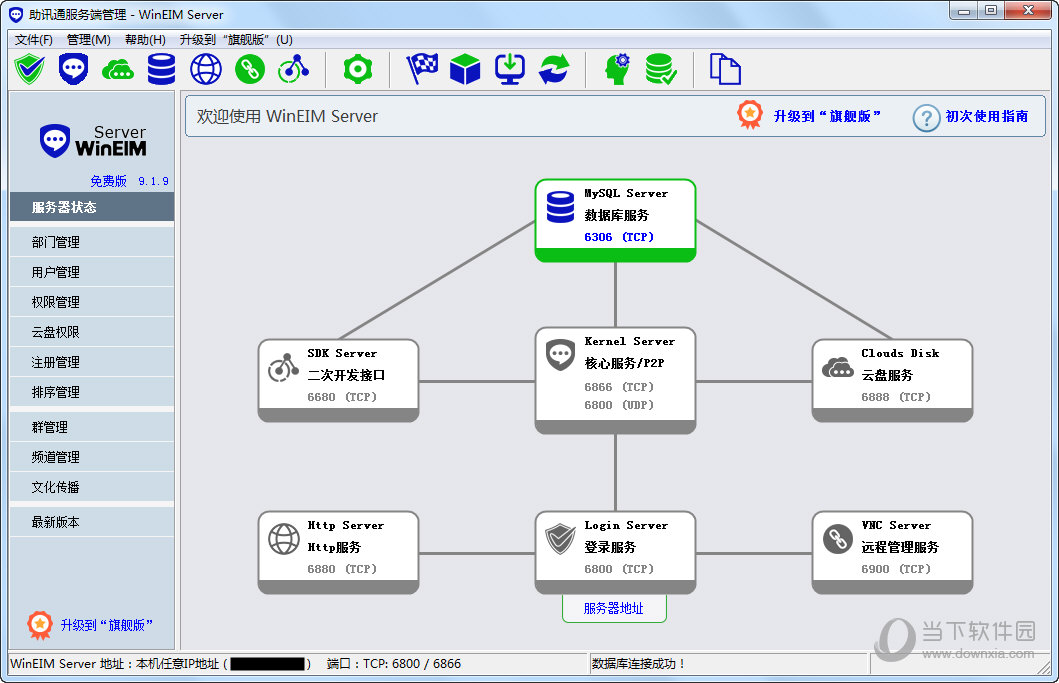Open the 管理(M) menu
The height and width of the screenshot is (683, 1059).
click(88, 40)
